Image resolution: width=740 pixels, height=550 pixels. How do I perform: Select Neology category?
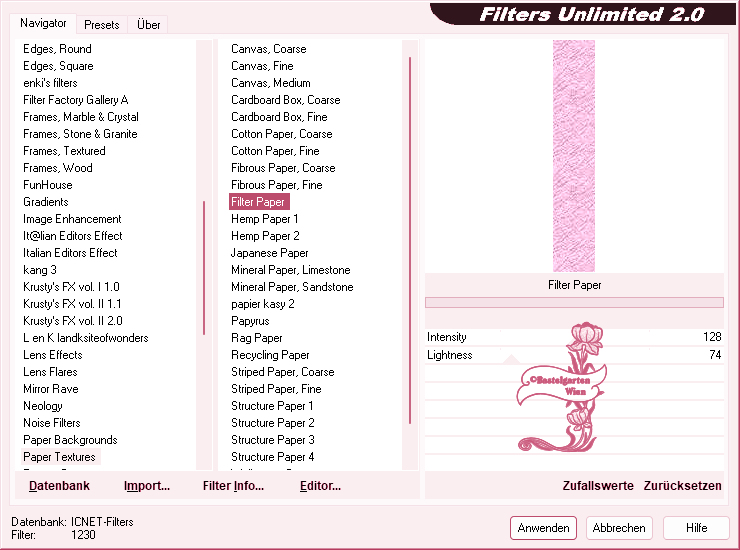point(42,406)
